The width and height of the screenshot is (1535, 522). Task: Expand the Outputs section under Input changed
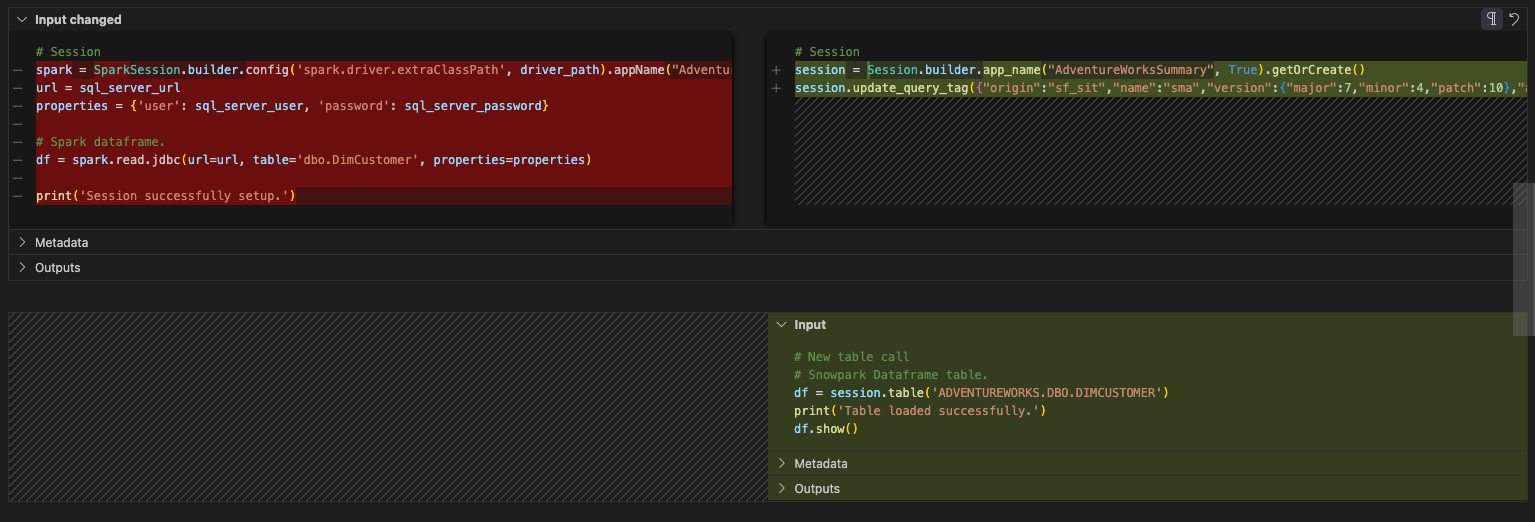(22, 268)
